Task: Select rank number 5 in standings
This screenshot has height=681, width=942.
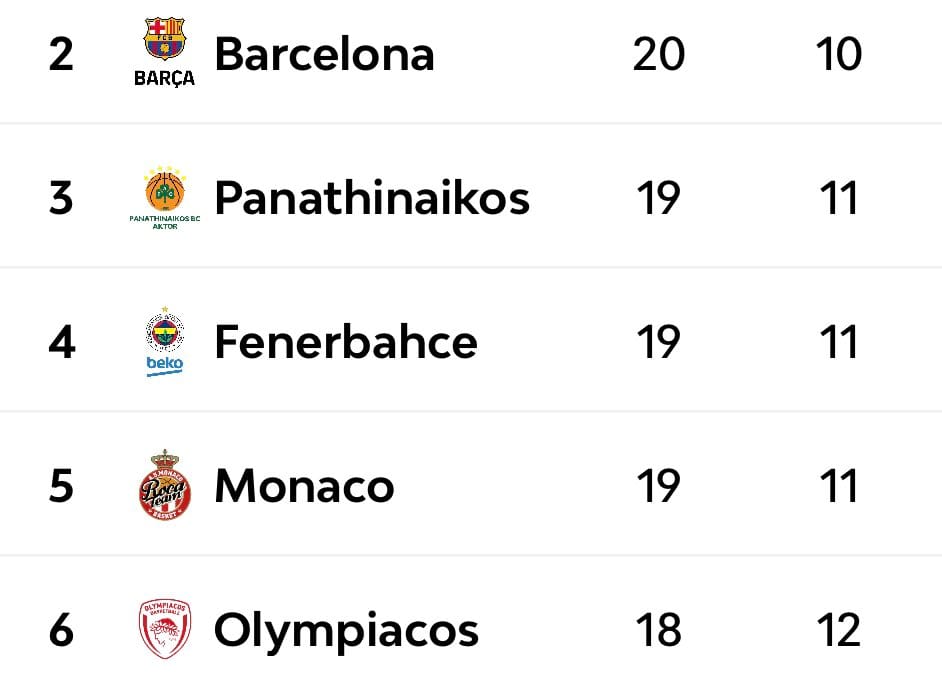Action: click(x=61, y=485)
